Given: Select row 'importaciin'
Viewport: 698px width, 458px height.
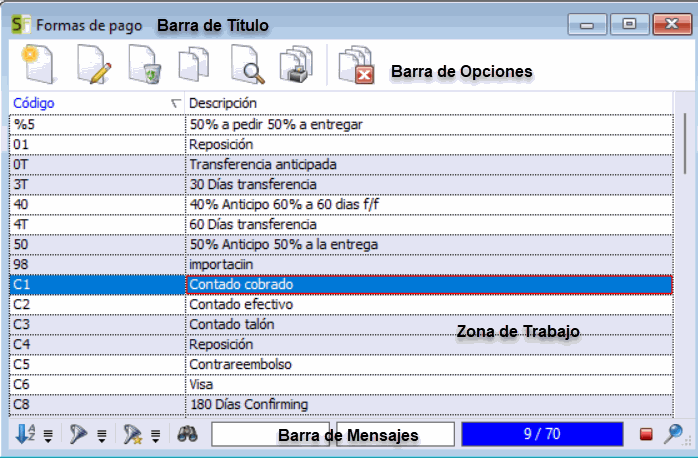Looking at the screenshot, I should 341,265.
